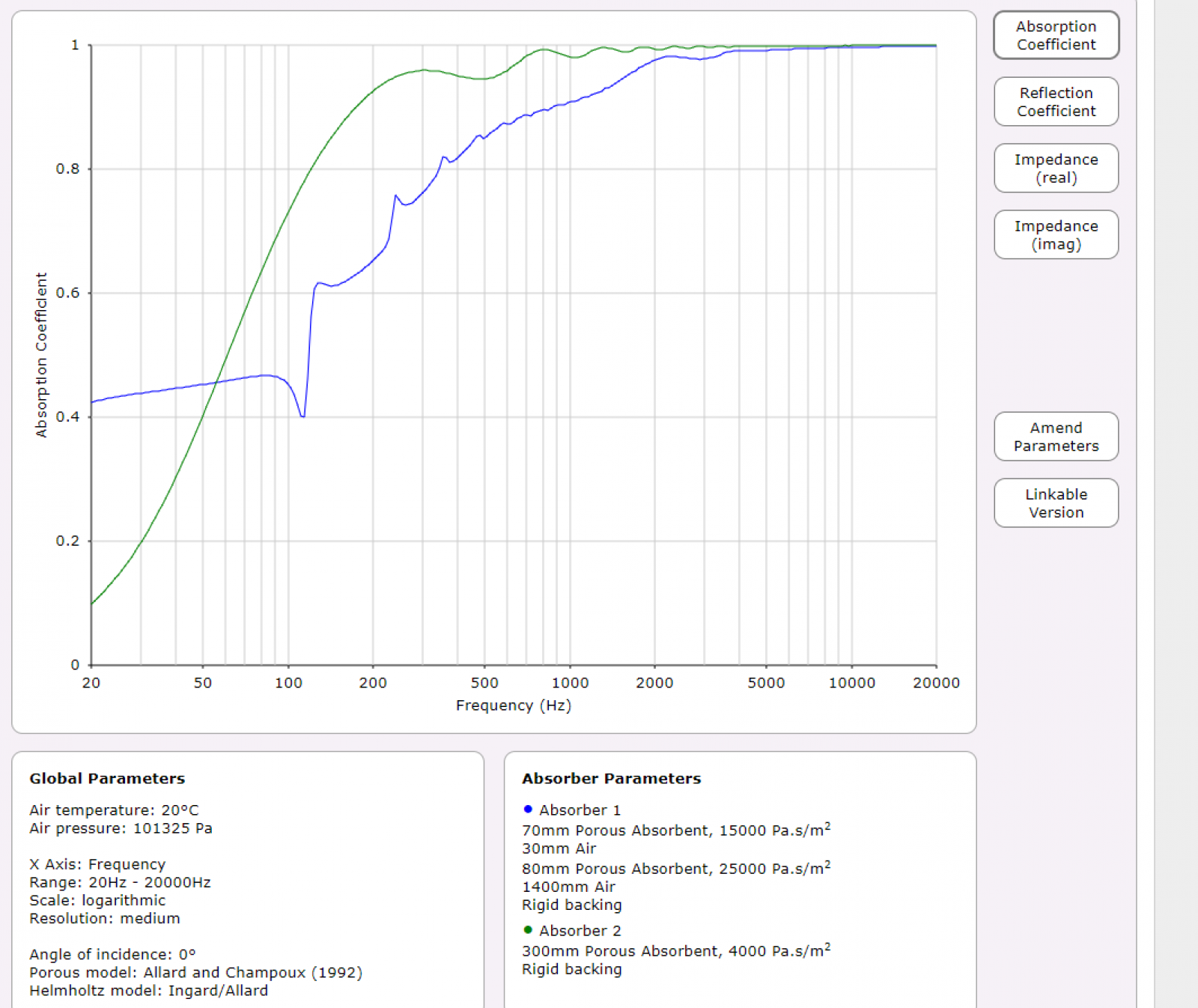Viewport: 1198px width, 1008px height.
Task: Click the 1400mm Air layer line
Action: pos(568,887)
